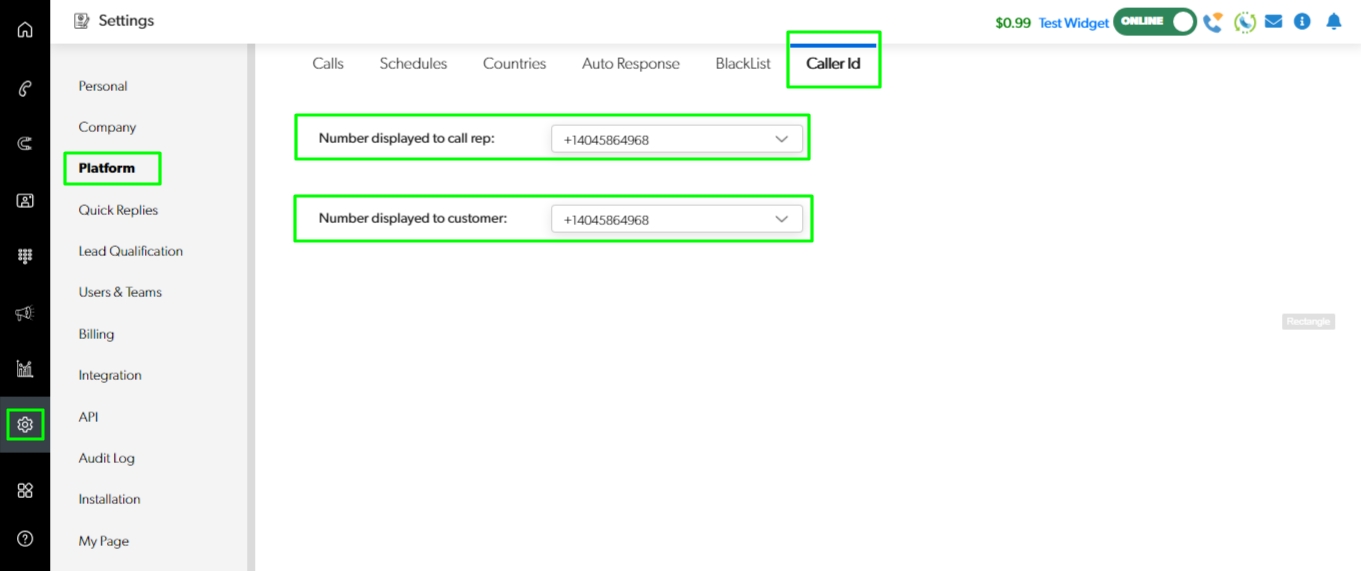This screenshot has height=571, width=1361.
Task: Open the contacts card icon in sidebar
Action: point(25,200)
